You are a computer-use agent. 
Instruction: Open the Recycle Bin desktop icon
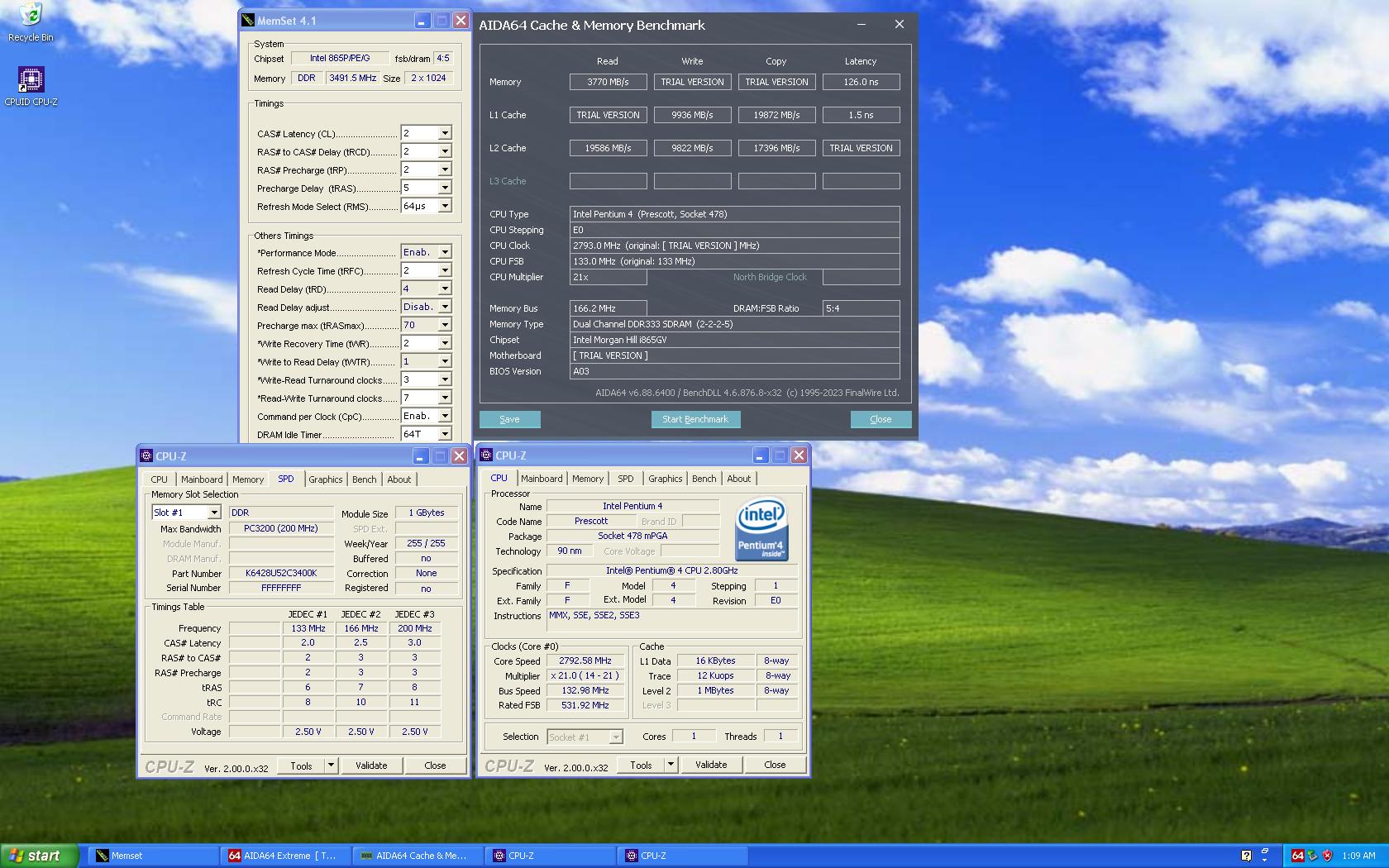click(x=31, y=22)
